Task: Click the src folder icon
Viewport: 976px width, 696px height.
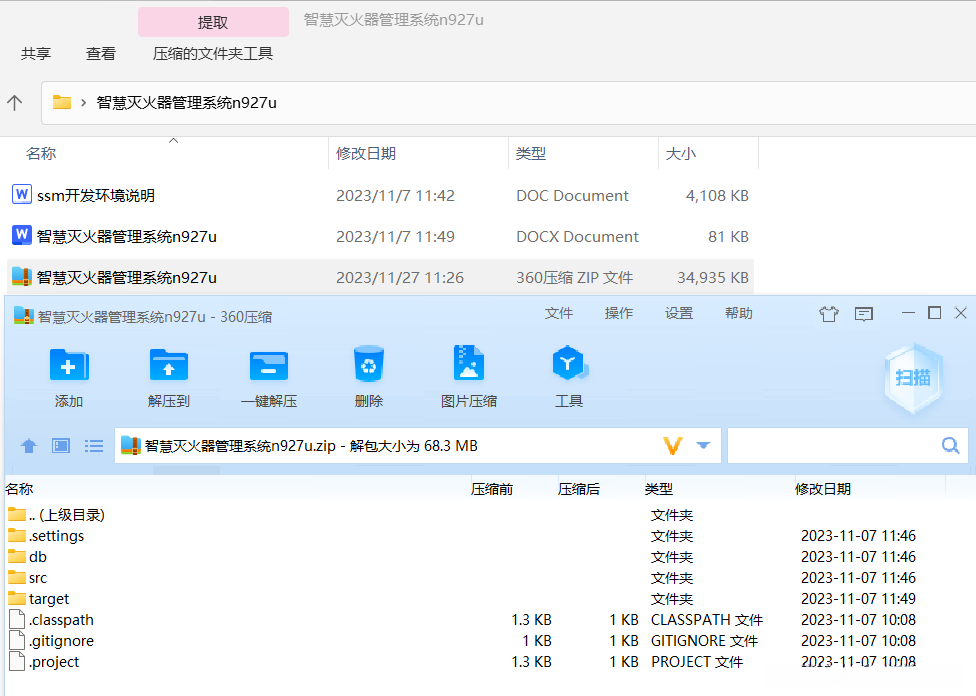Action: point(17,578)
